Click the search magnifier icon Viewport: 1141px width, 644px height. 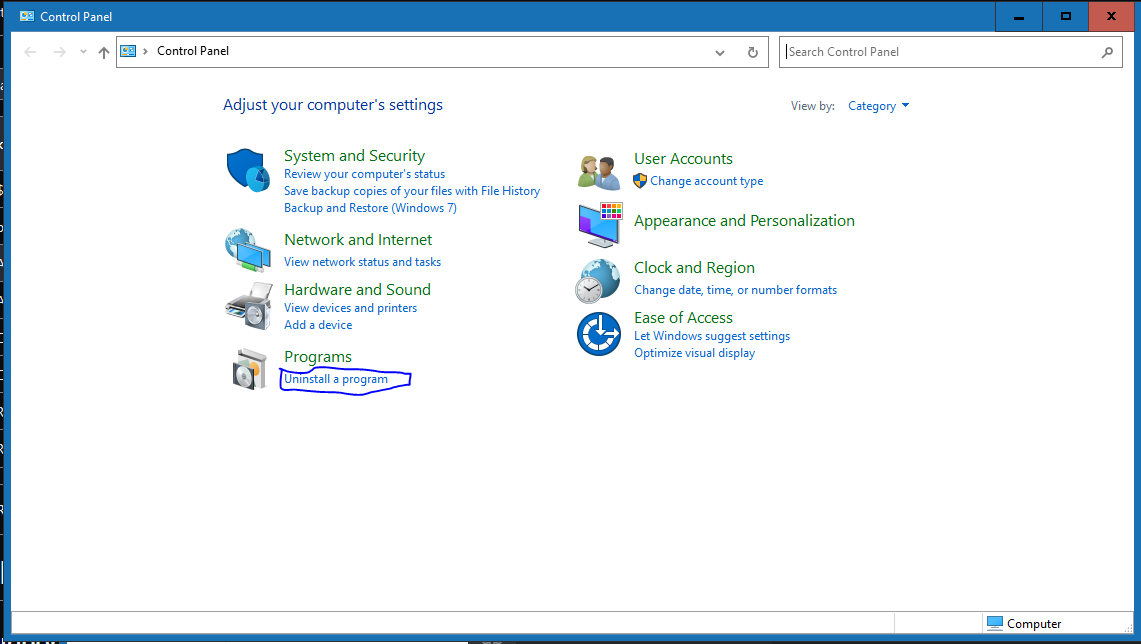[1107, 52]
